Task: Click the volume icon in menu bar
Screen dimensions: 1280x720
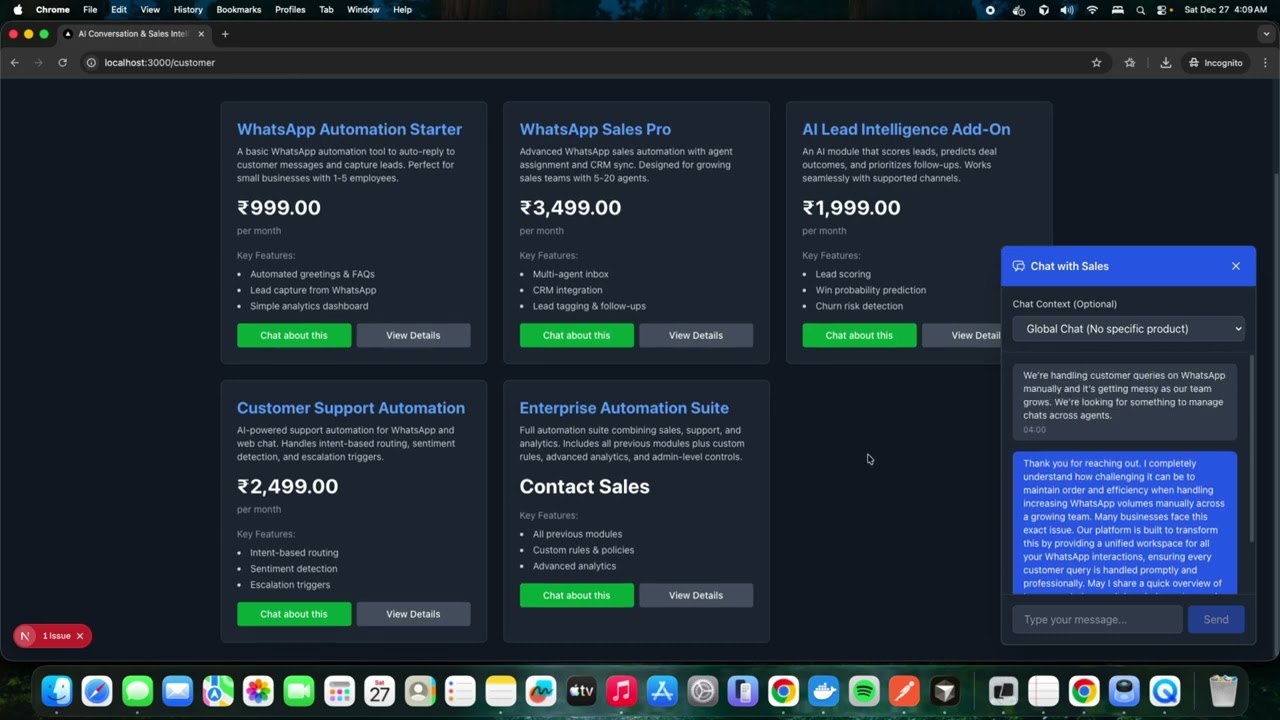Action: (1067, 9)
